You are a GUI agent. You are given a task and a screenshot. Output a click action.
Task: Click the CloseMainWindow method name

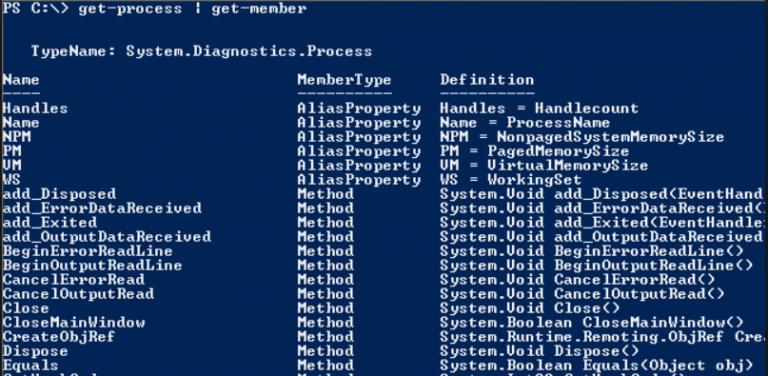pyautogui.click(x=73, y=323)
